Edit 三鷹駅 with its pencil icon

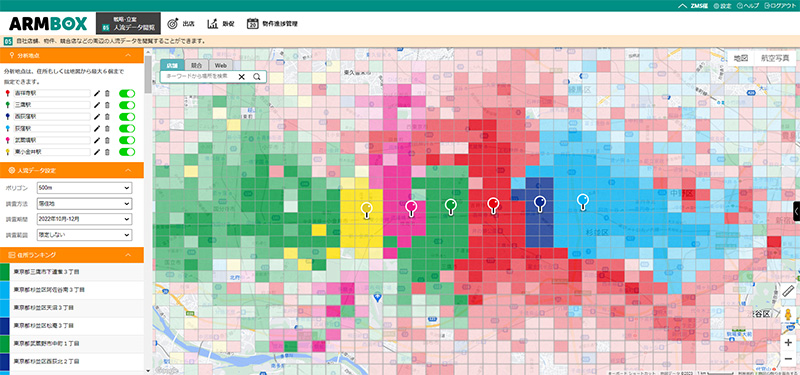[x=97, y=105]
